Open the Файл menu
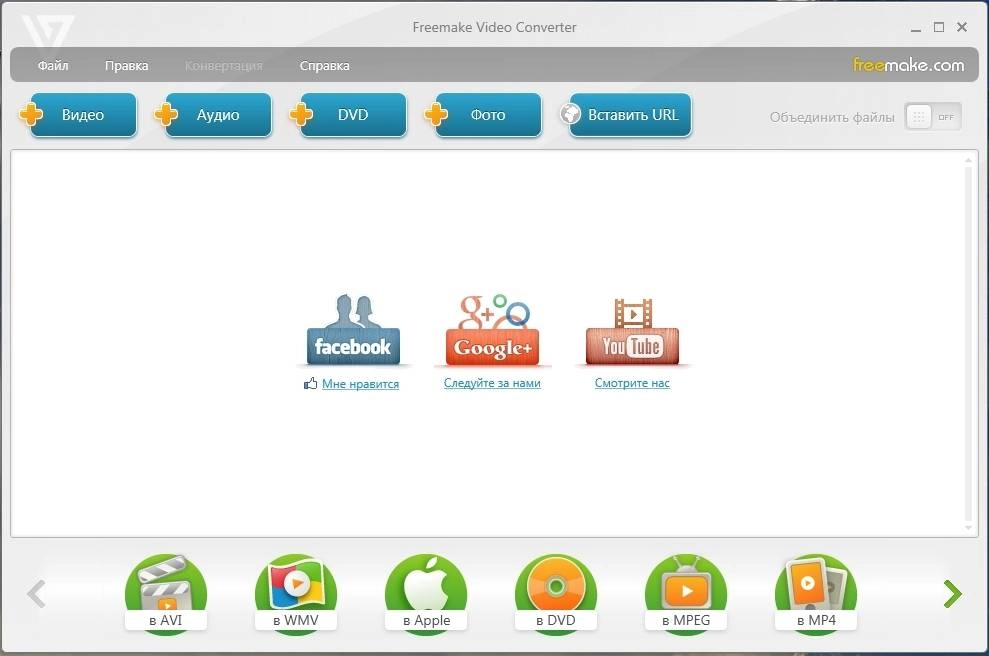The image size is (989, 656). click(x=53, y=66)
